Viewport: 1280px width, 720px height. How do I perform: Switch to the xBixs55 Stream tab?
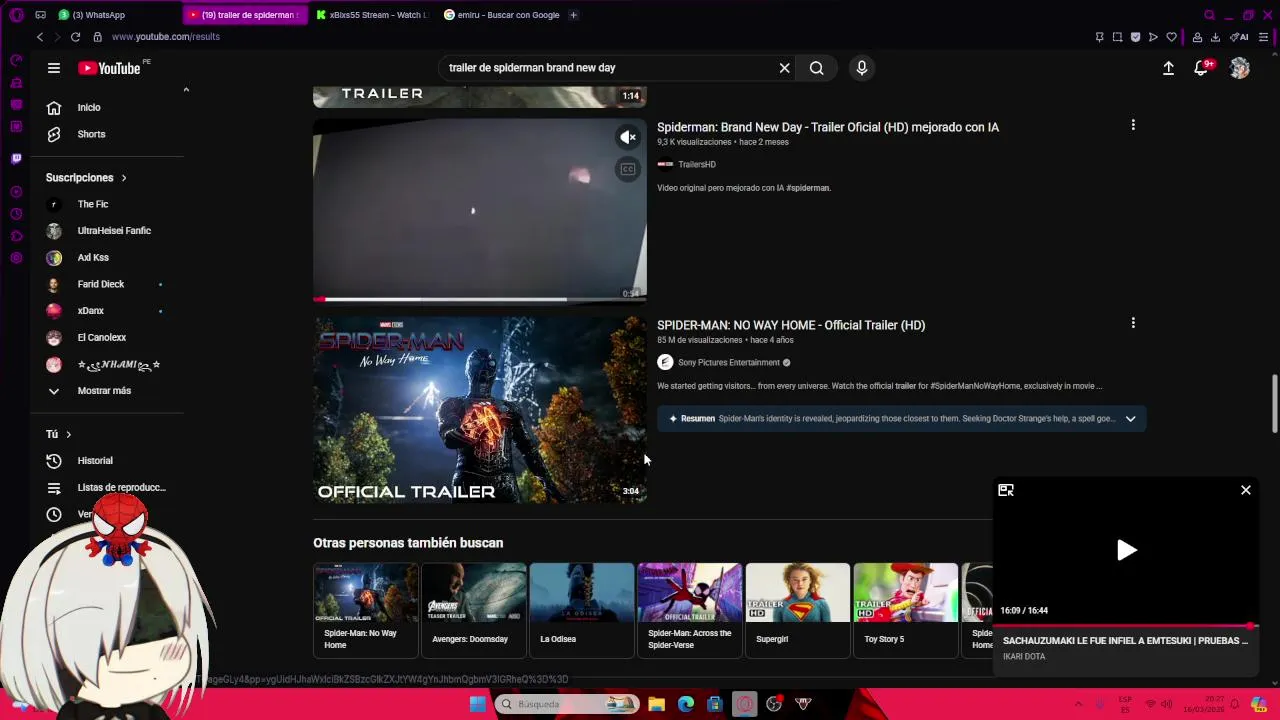tap(372, 15)
